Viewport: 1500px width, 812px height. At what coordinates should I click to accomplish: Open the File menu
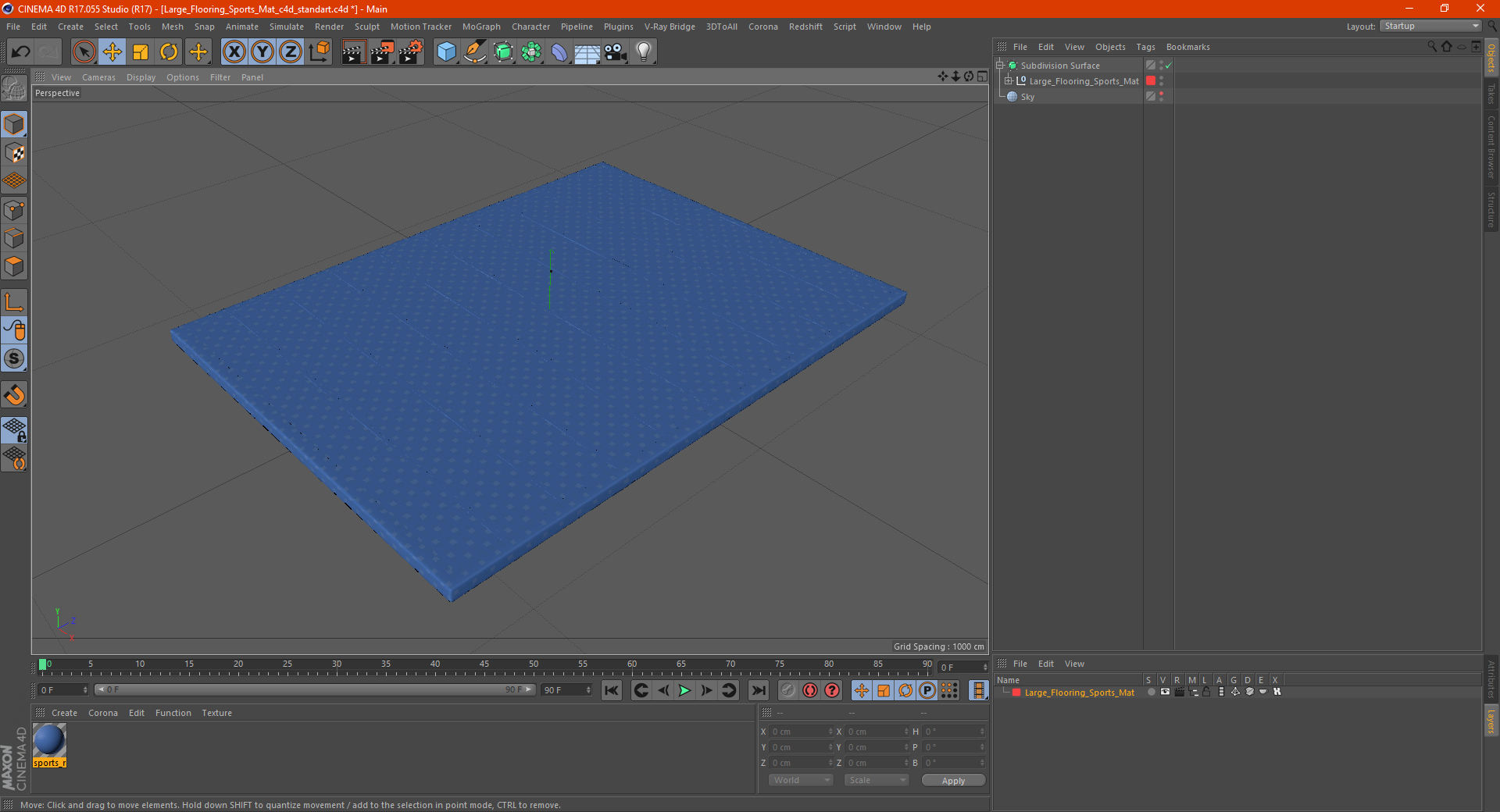[13, 27]
